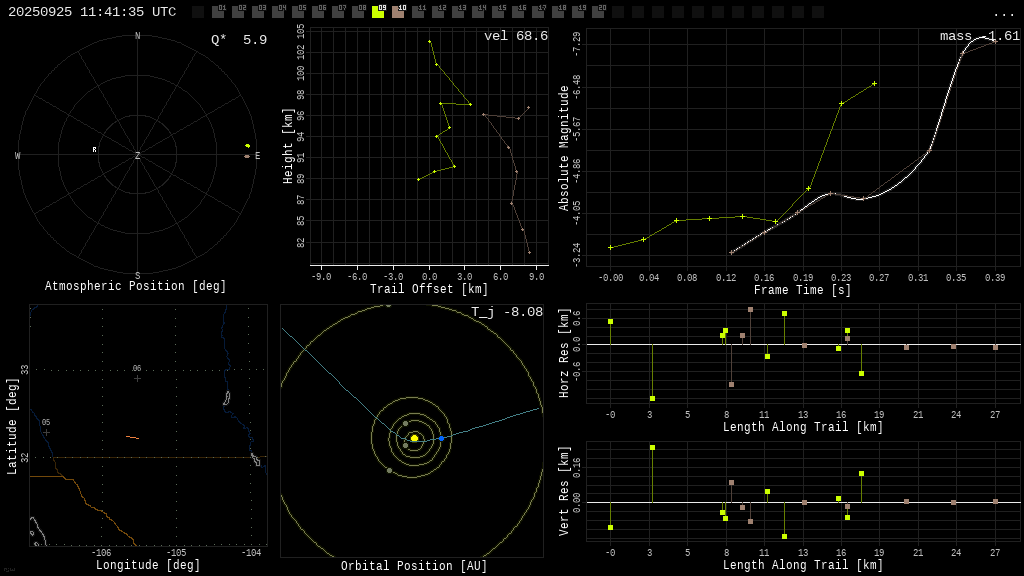This screenshot has width=1024, height=576.
Task: Click station indicator box 16
Action: point(517,12)
